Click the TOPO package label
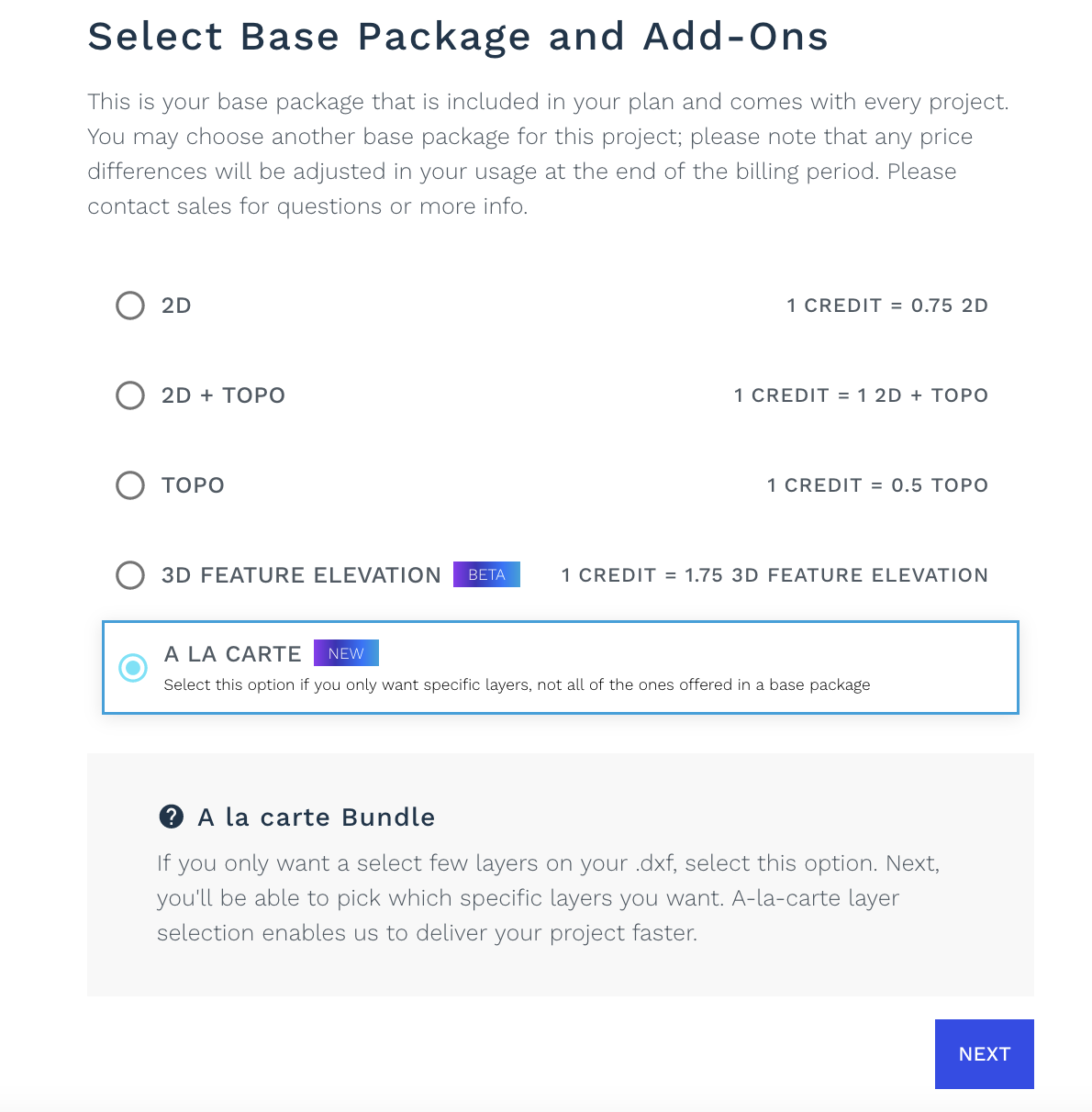Viewport: 1092px width, 1112px height. click(193, 485)
